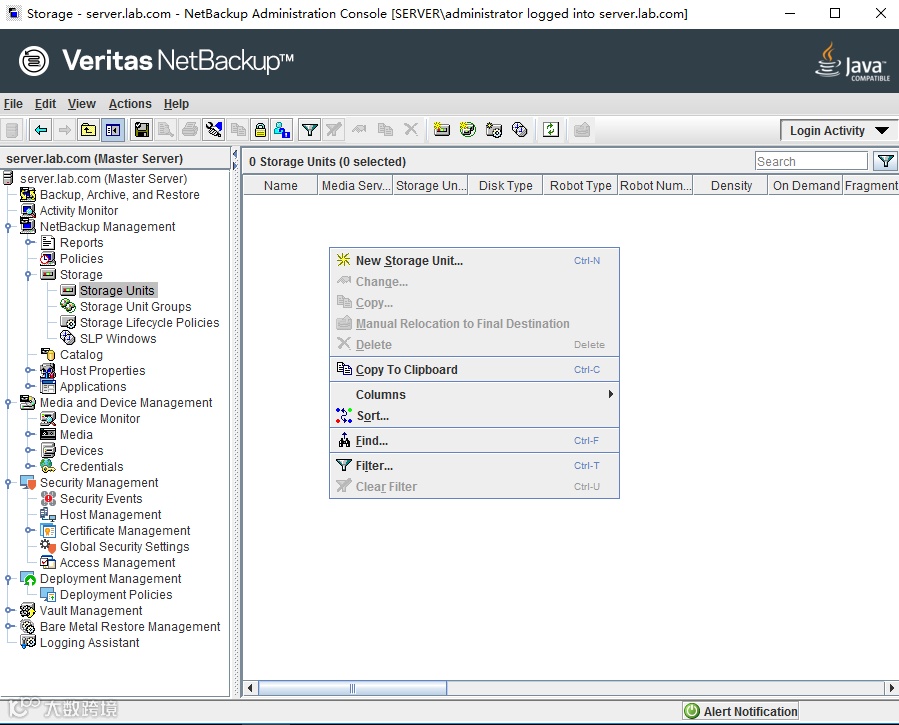Click the On Demand column header
The width and height of the screenshot is (899, 725).
(x=806, y=186)
